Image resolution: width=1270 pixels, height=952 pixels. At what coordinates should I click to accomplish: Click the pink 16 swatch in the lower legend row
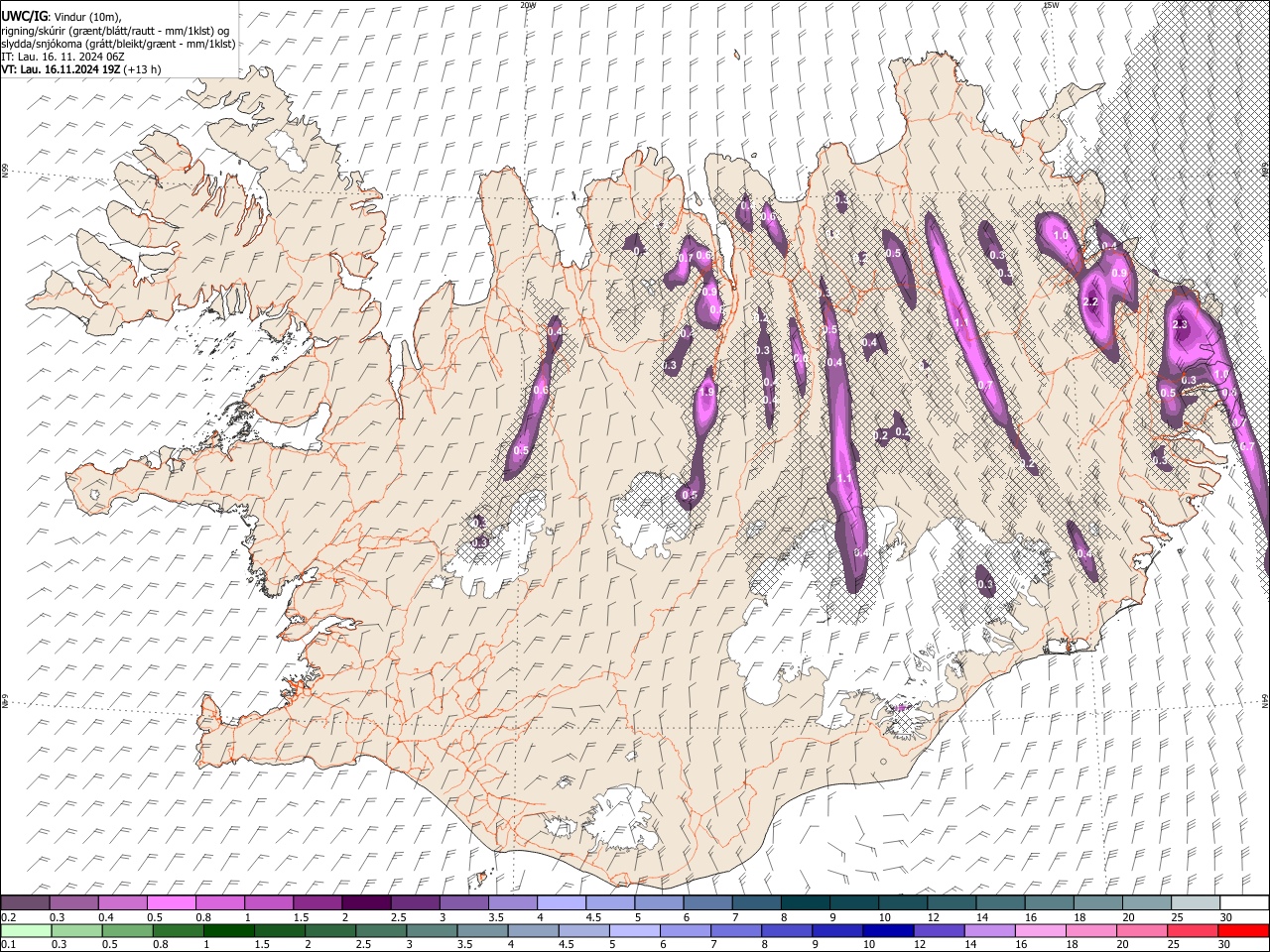(x=1041, y=930)
